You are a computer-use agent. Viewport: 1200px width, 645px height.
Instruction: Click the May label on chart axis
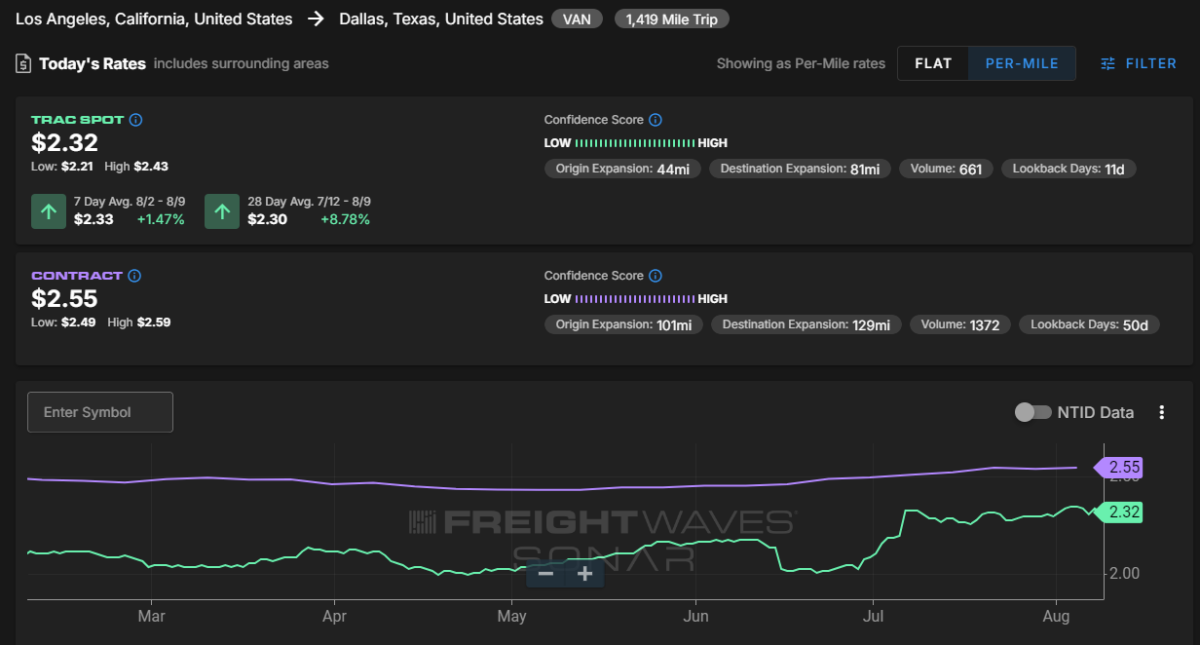point(511,616)
